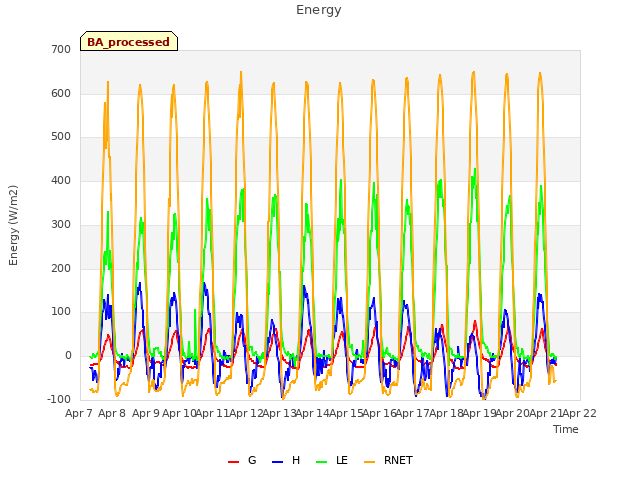Click the Apr 9 x-axis tick label
The height and width of the screenshot is (480, 640).
pos(145,413)
